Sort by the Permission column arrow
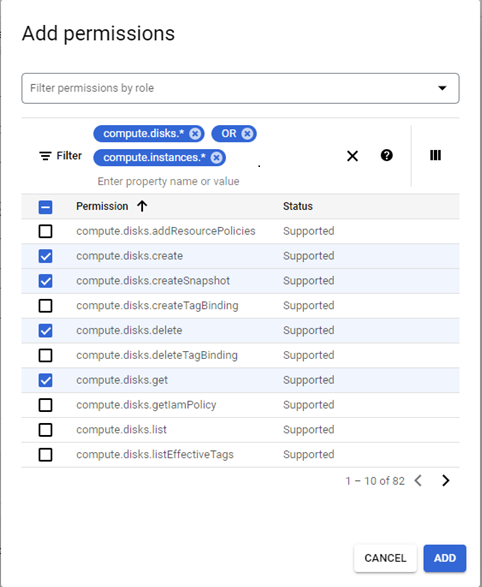This screenshot has height=587, width=482. pos(142,206)
